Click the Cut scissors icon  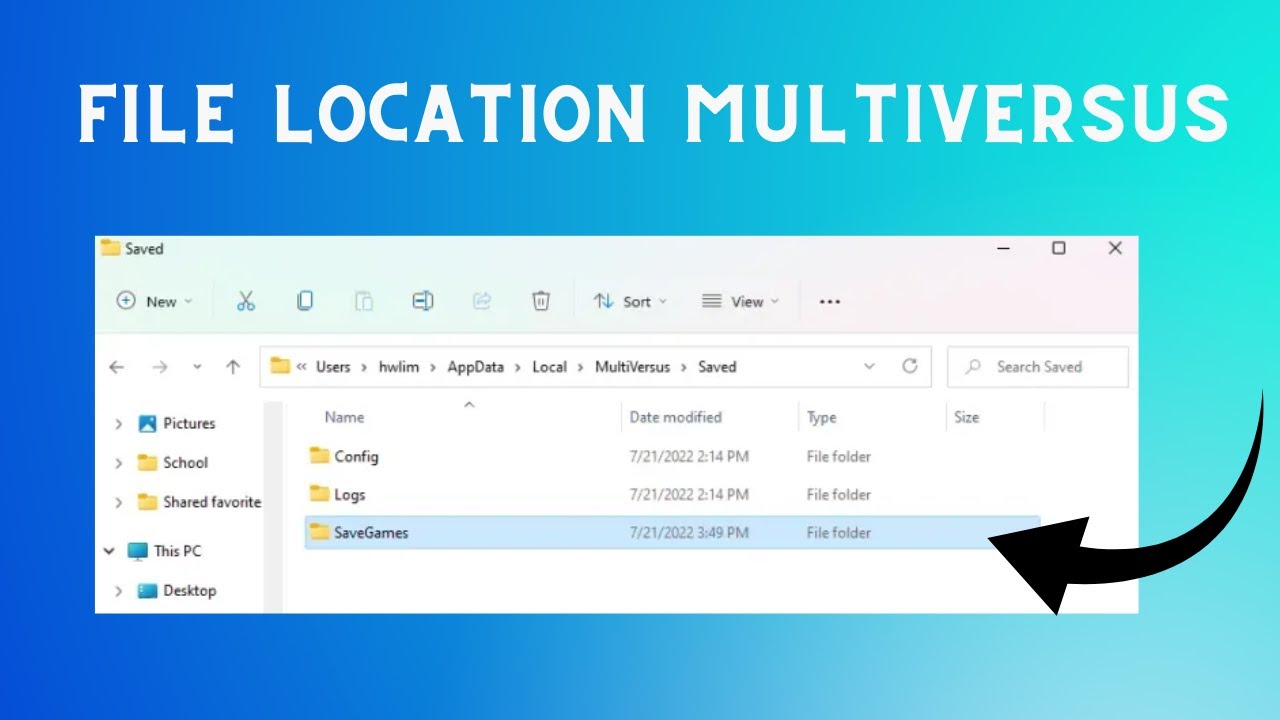tap(246, 301)
